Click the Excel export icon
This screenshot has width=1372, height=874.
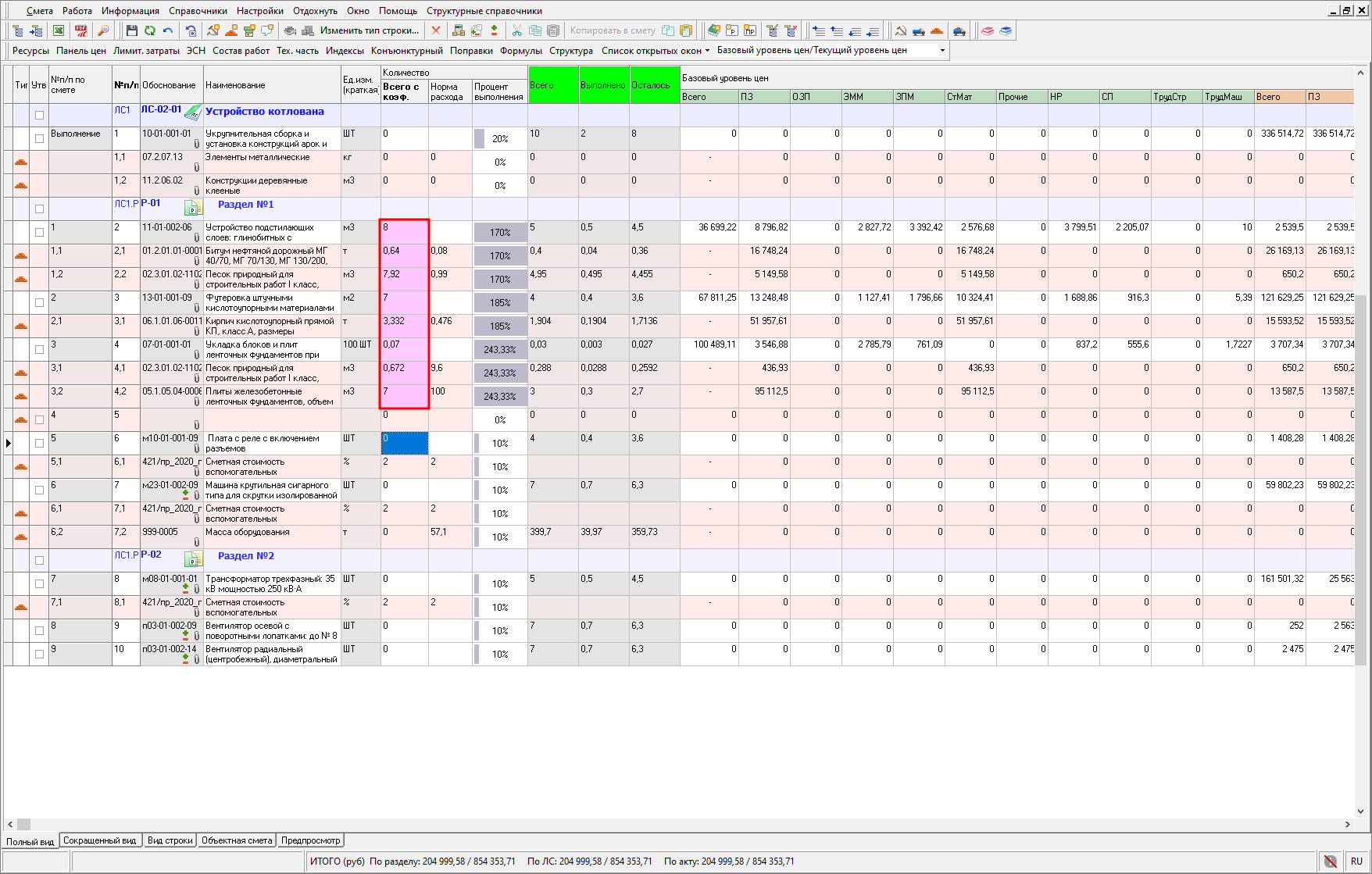[x=59, y=30]
